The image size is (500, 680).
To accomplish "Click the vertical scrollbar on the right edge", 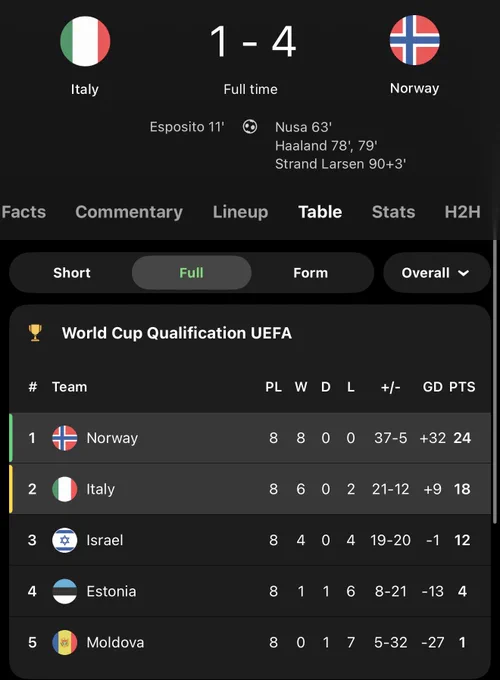I will pyautogui.click(x=495, y=382).
